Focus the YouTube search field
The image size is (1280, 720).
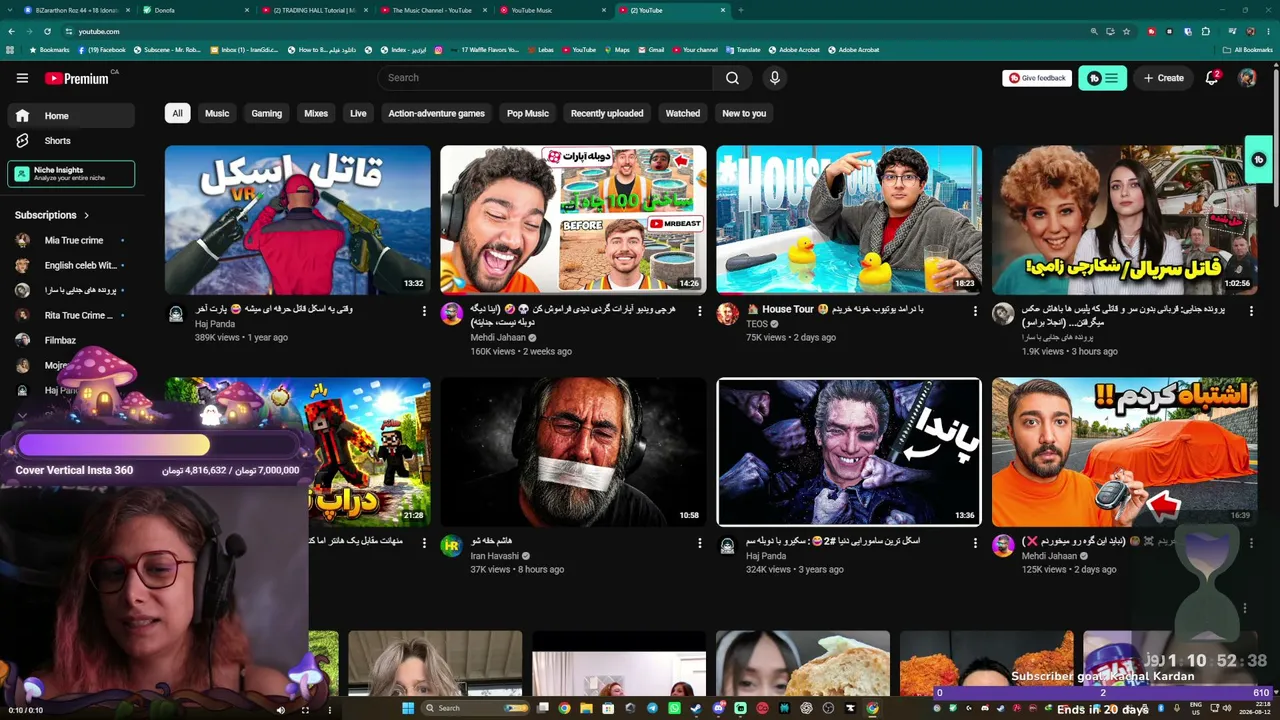pos(545,78)
